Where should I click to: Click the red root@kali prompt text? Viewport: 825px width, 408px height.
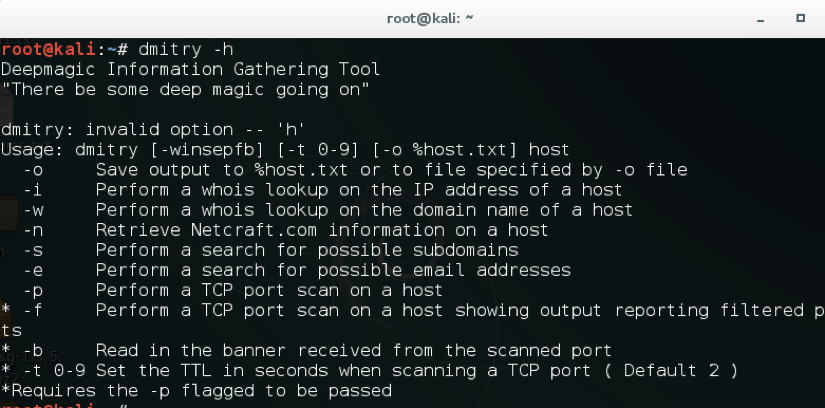[48, 49]
